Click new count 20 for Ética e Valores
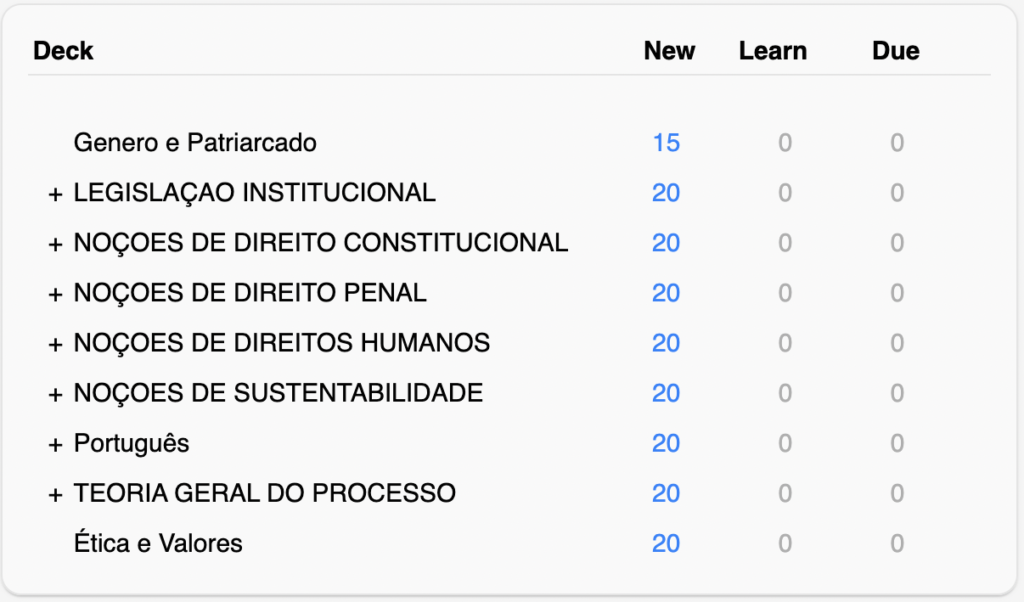The image size is (1024, 602). pyautogui.click(x=666, y=543)
